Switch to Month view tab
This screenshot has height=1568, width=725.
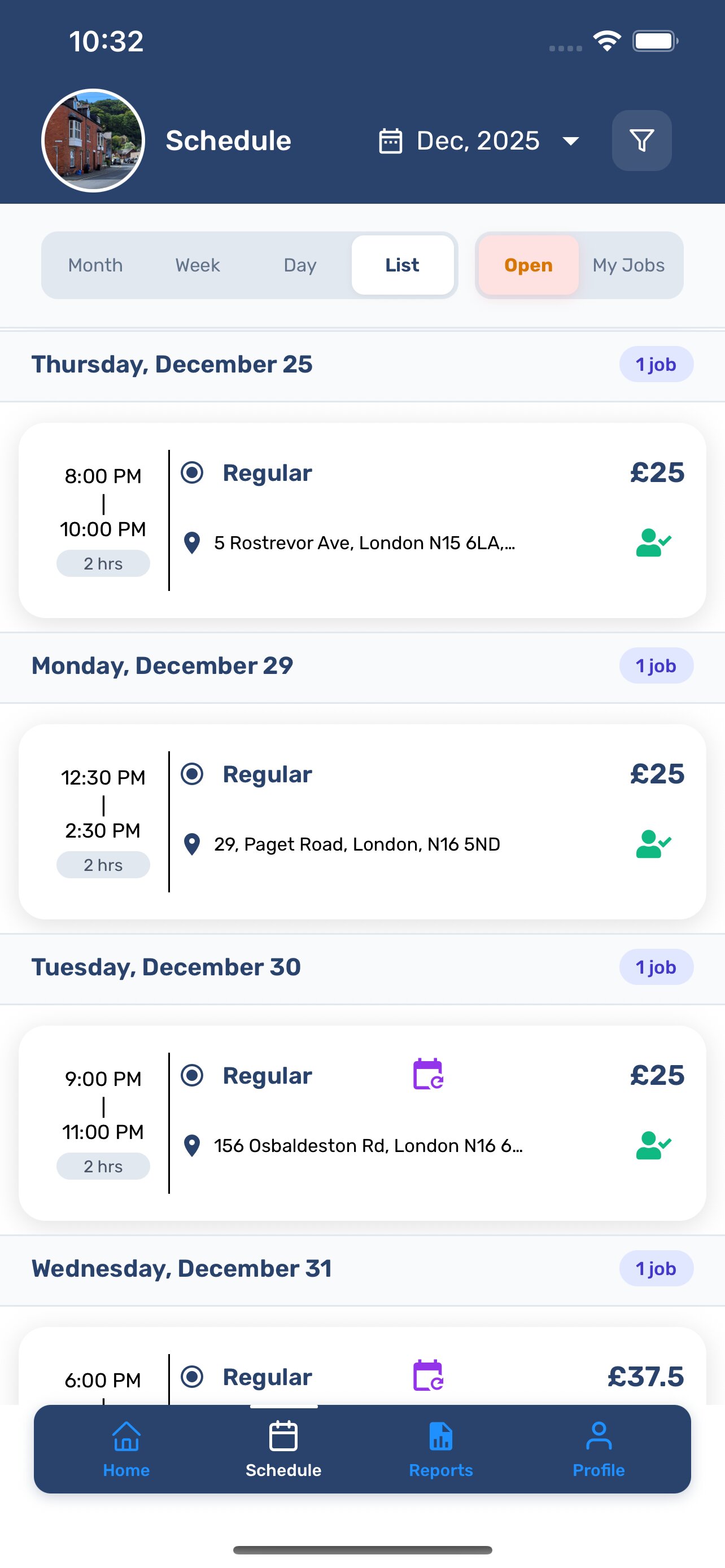95,265
